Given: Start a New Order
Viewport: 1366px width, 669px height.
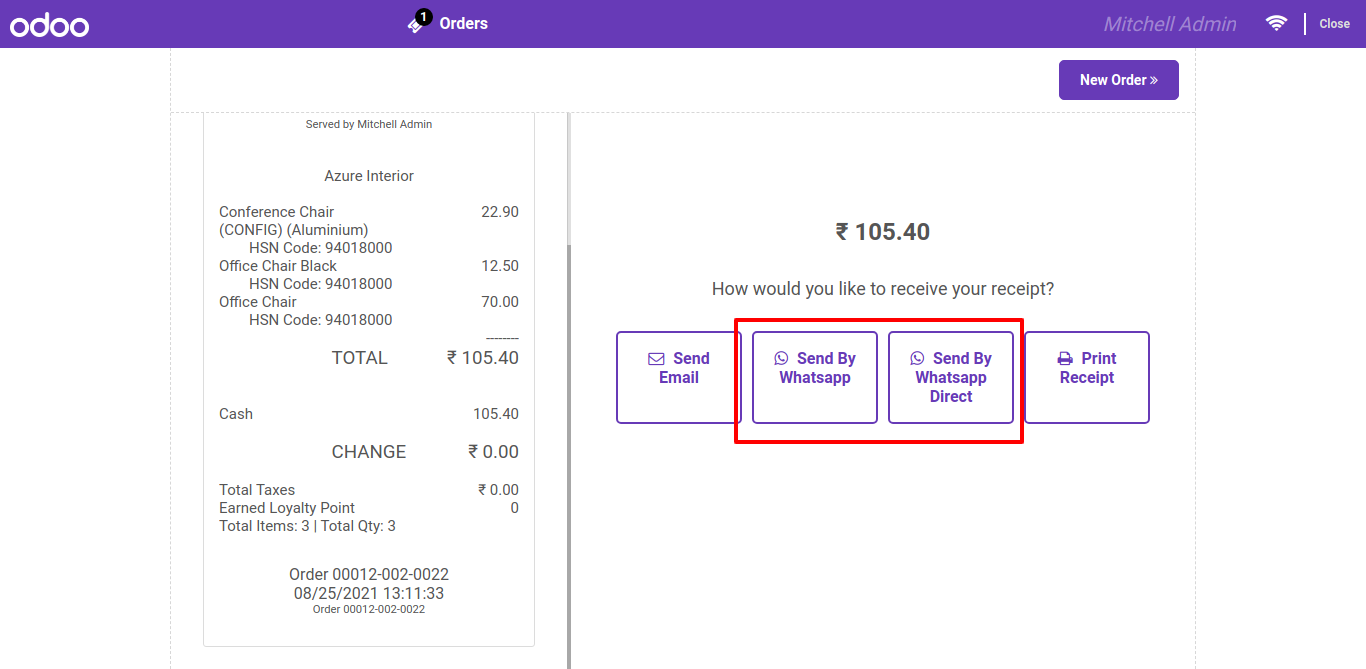Looking at the screenshot, I should point(1119,80).
